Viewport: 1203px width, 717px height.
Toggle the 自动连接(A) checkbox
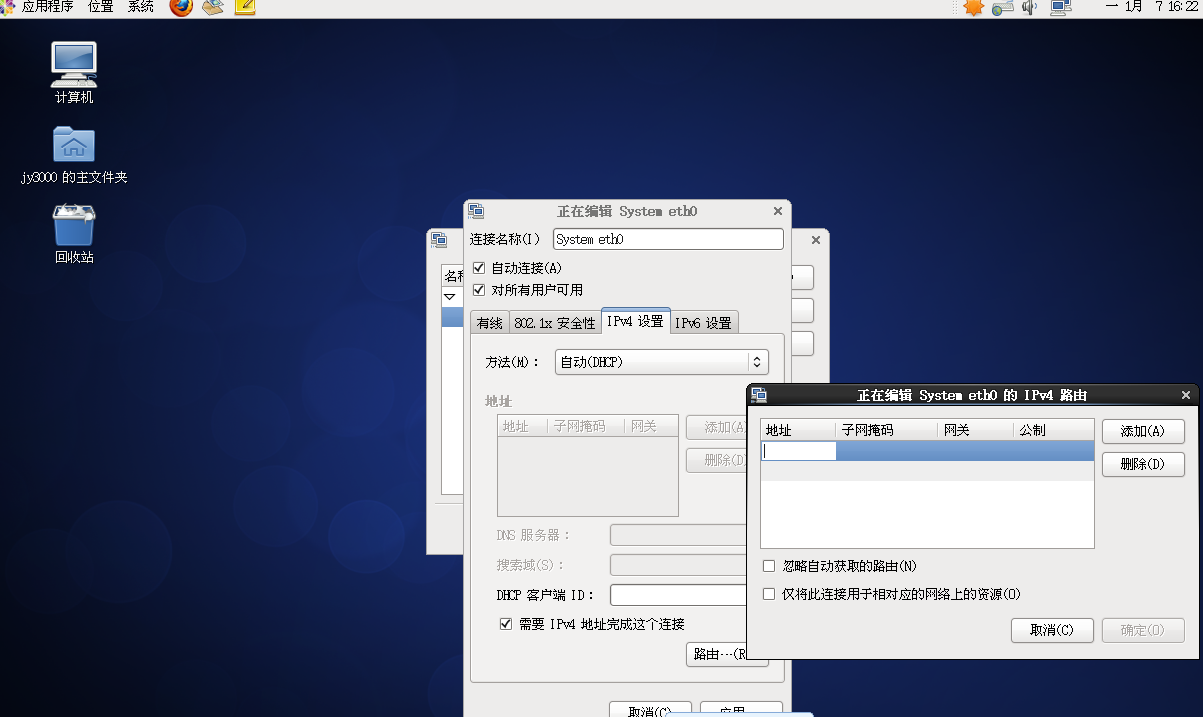(x=478, y=268)
